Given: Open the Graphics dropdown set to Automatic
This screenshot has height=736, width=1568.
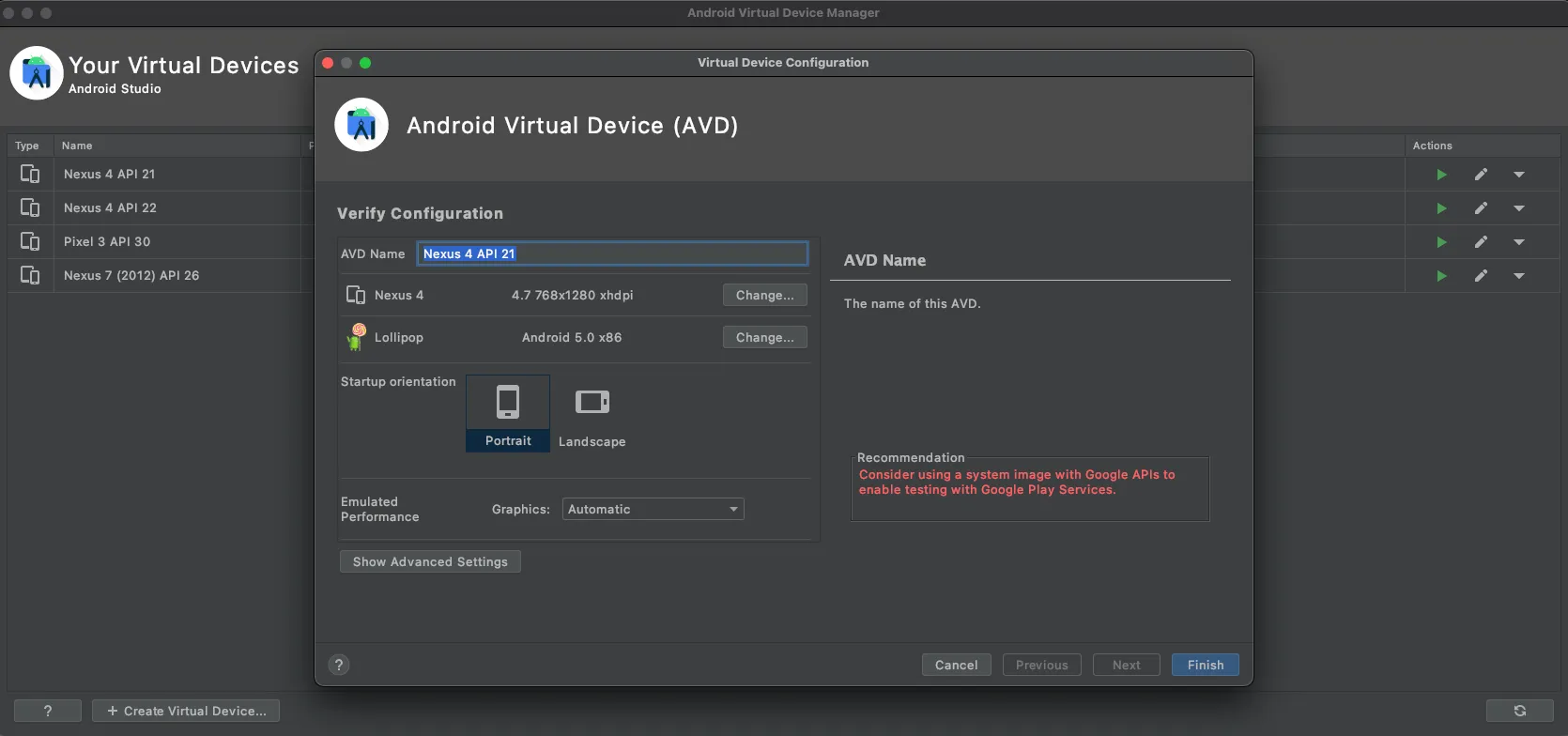Looking at the screenshot, I should (x=653, y=509).
